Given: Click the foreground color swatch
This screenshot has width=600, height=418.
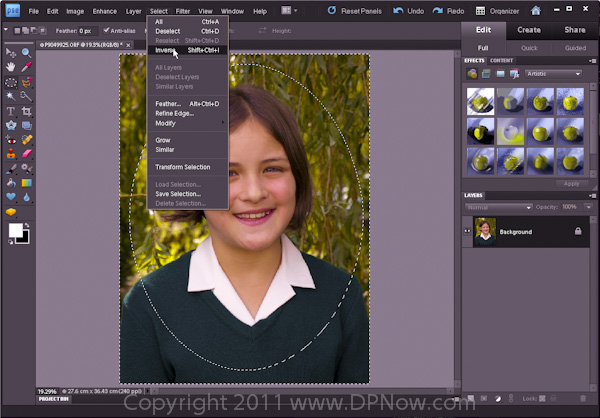Looking at the screenshot, I should click(x=15, y=229).
